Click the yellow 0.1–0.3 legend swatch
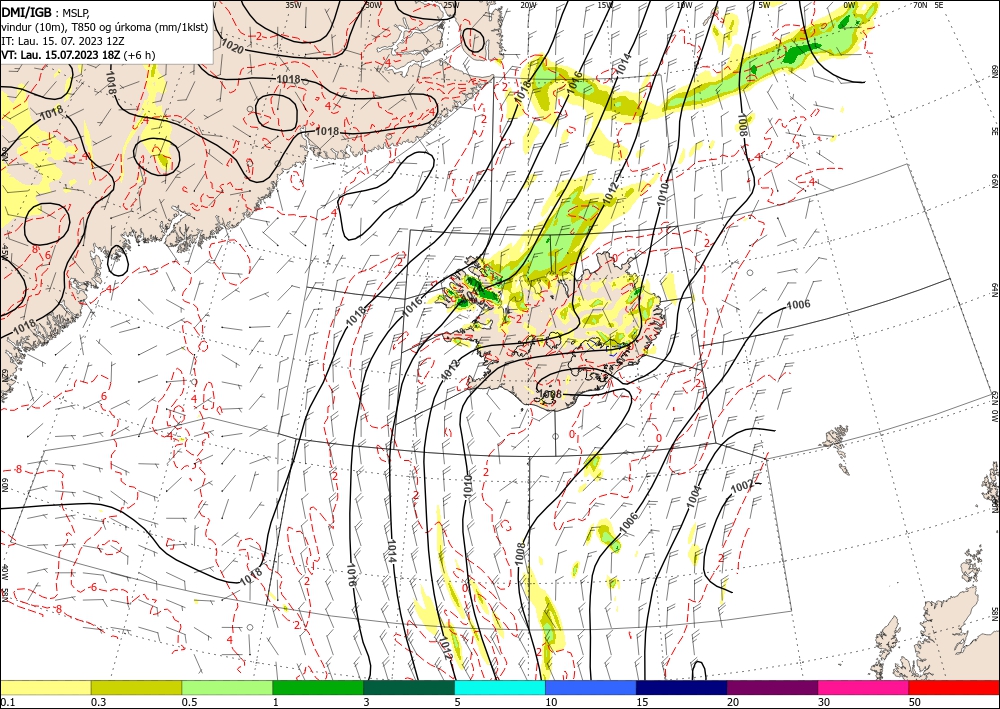 point(45,688)
